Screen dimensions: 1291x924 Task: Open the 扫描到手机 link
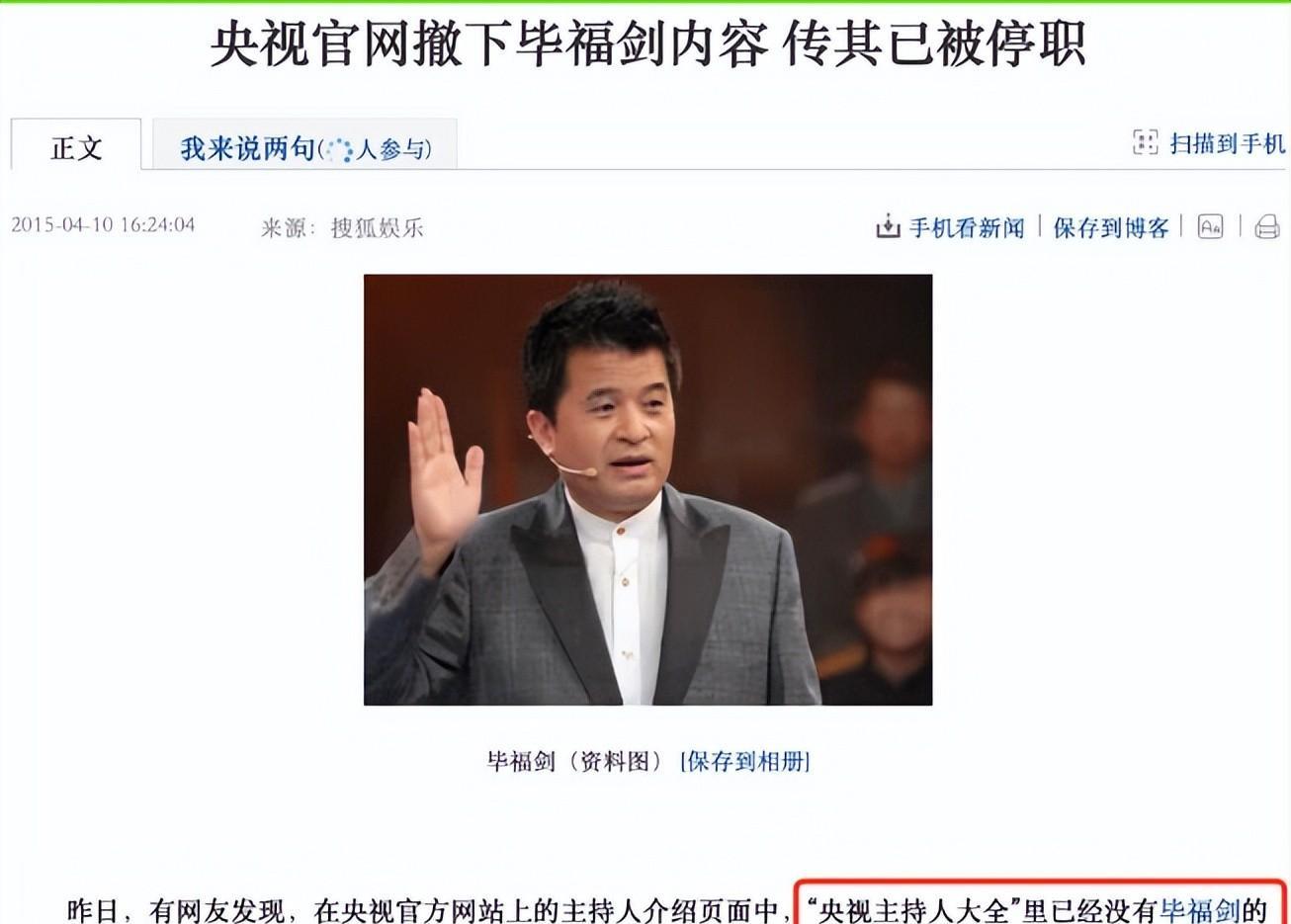(x=1227, y=143)
